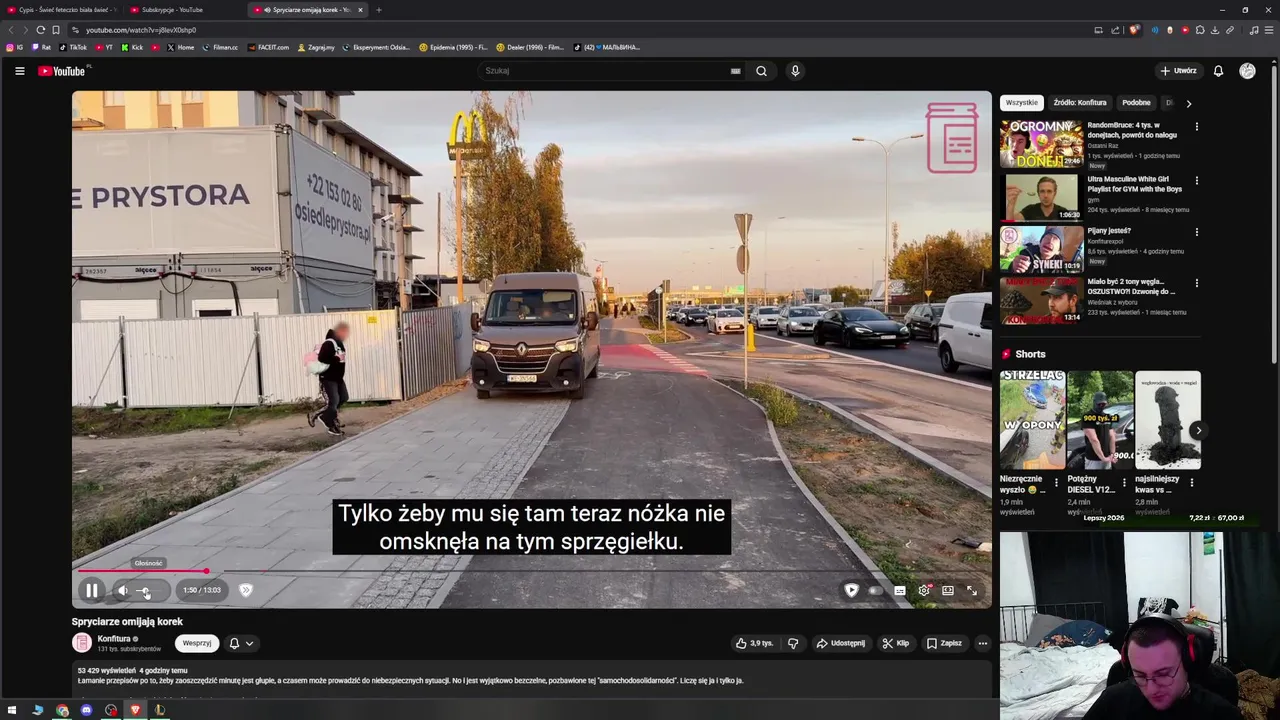The height and width of the screenshot is (720, 1280).
Task: Open more actions three-dot menu under video
Action: point(983,643)
